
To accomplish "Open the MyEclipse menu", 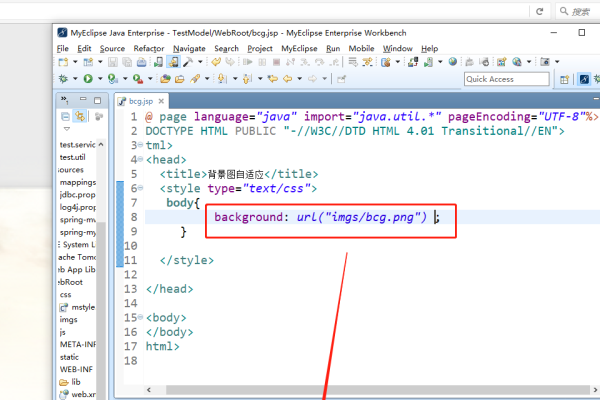I will [299, 48].
